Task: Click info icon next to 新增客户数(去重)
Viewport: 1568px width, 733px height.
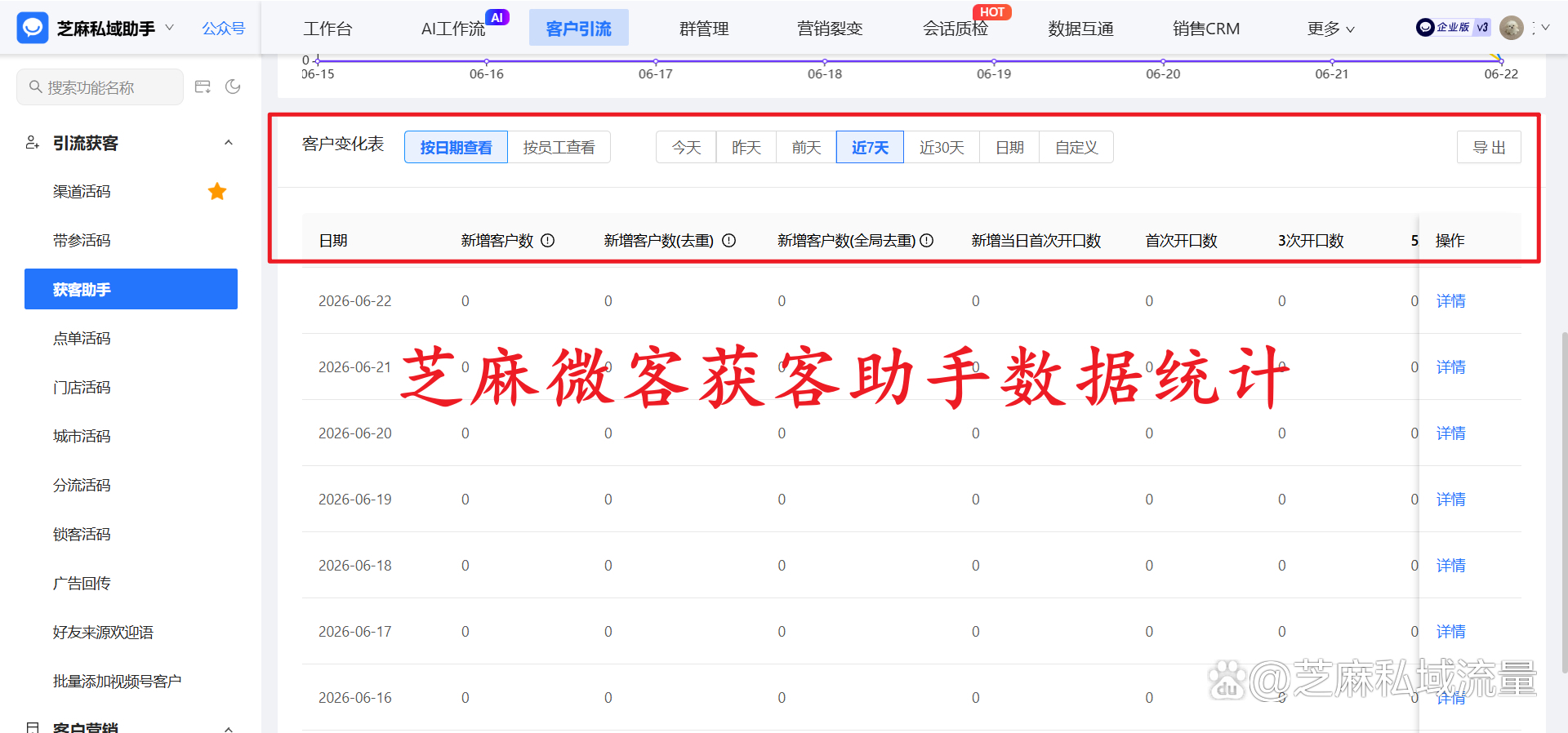Action: coord(729,241)
